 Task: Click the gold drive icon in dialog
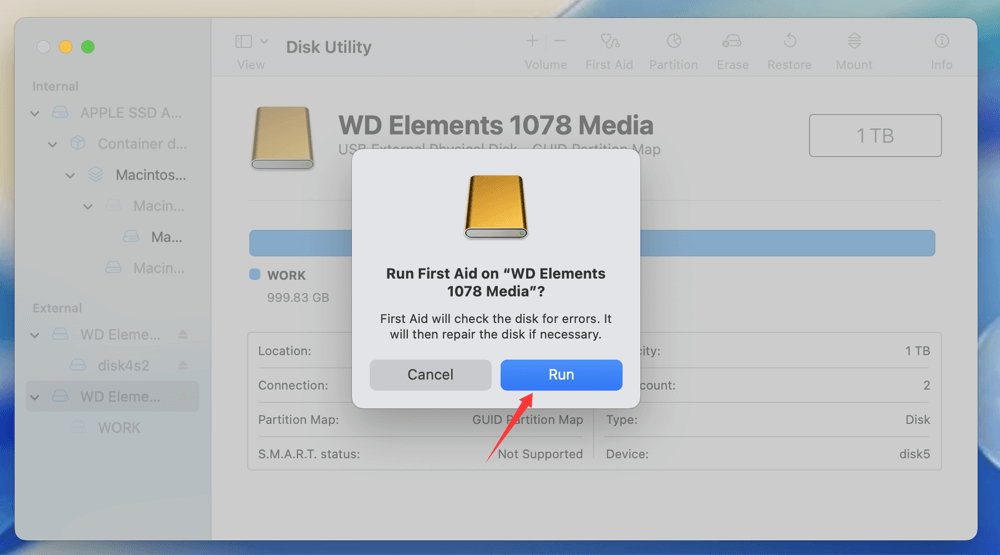[x=496, y=207]
